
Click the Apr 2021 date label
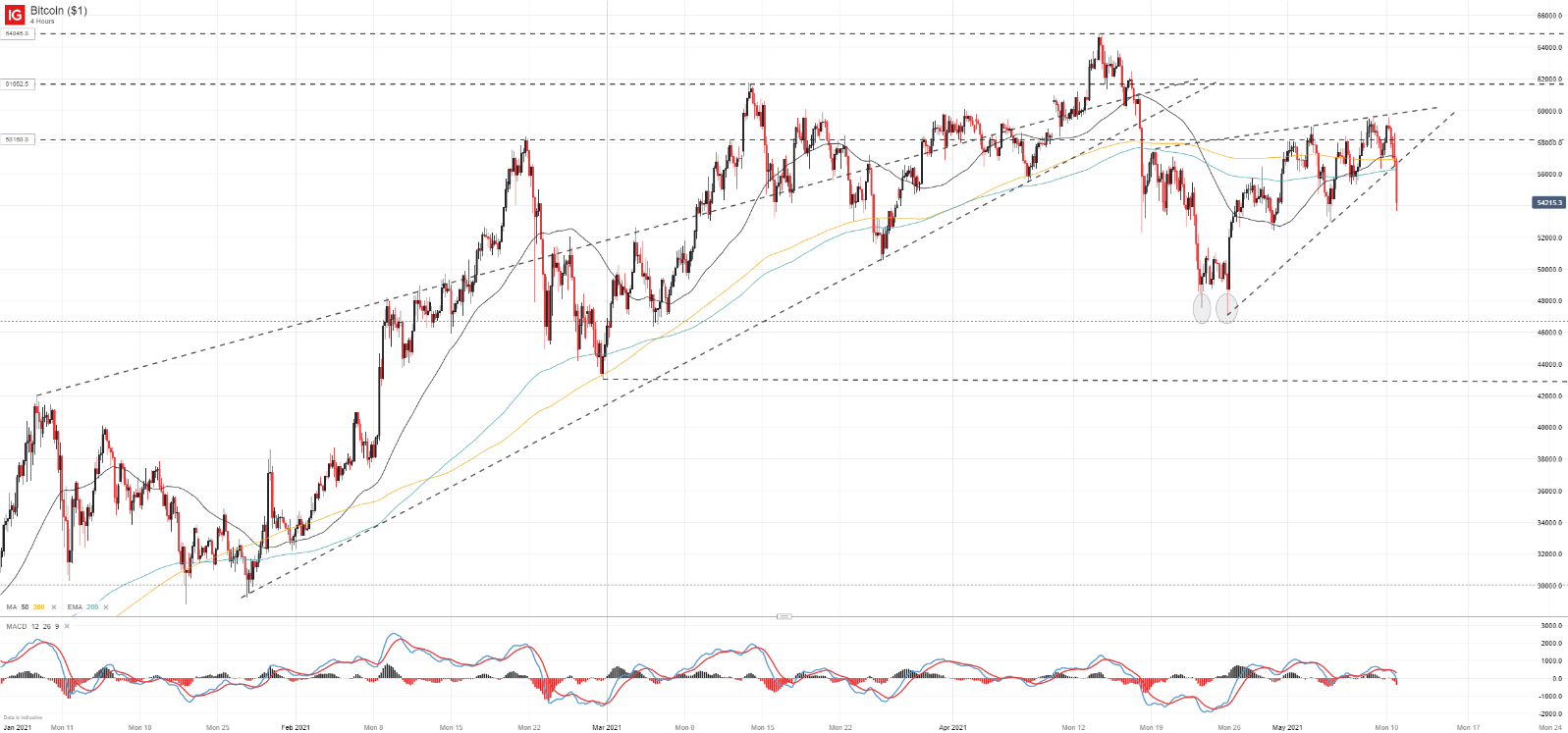tap(952, 727)
